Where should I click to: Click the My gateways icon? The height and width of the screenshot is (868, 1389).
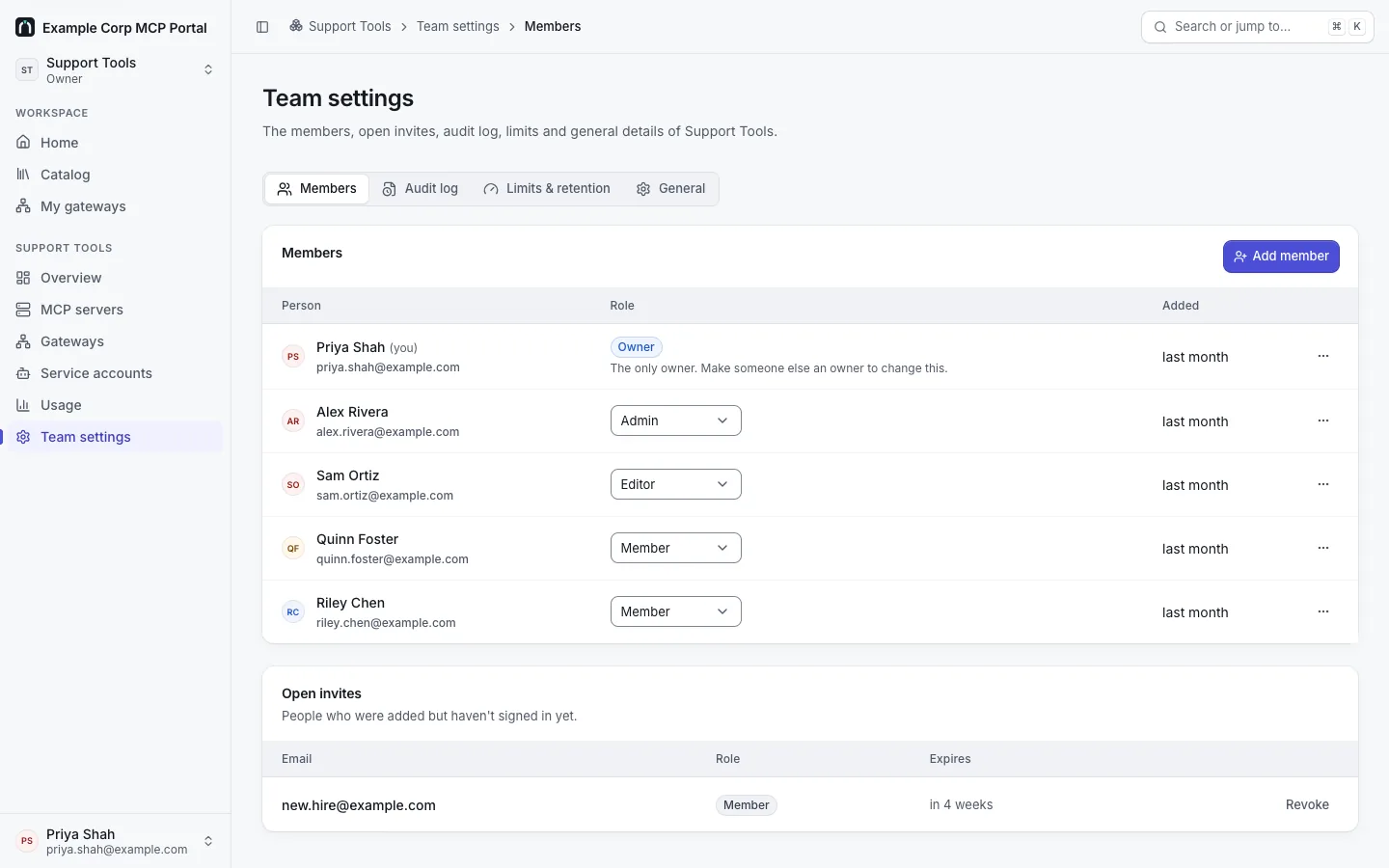coord(23,205)
